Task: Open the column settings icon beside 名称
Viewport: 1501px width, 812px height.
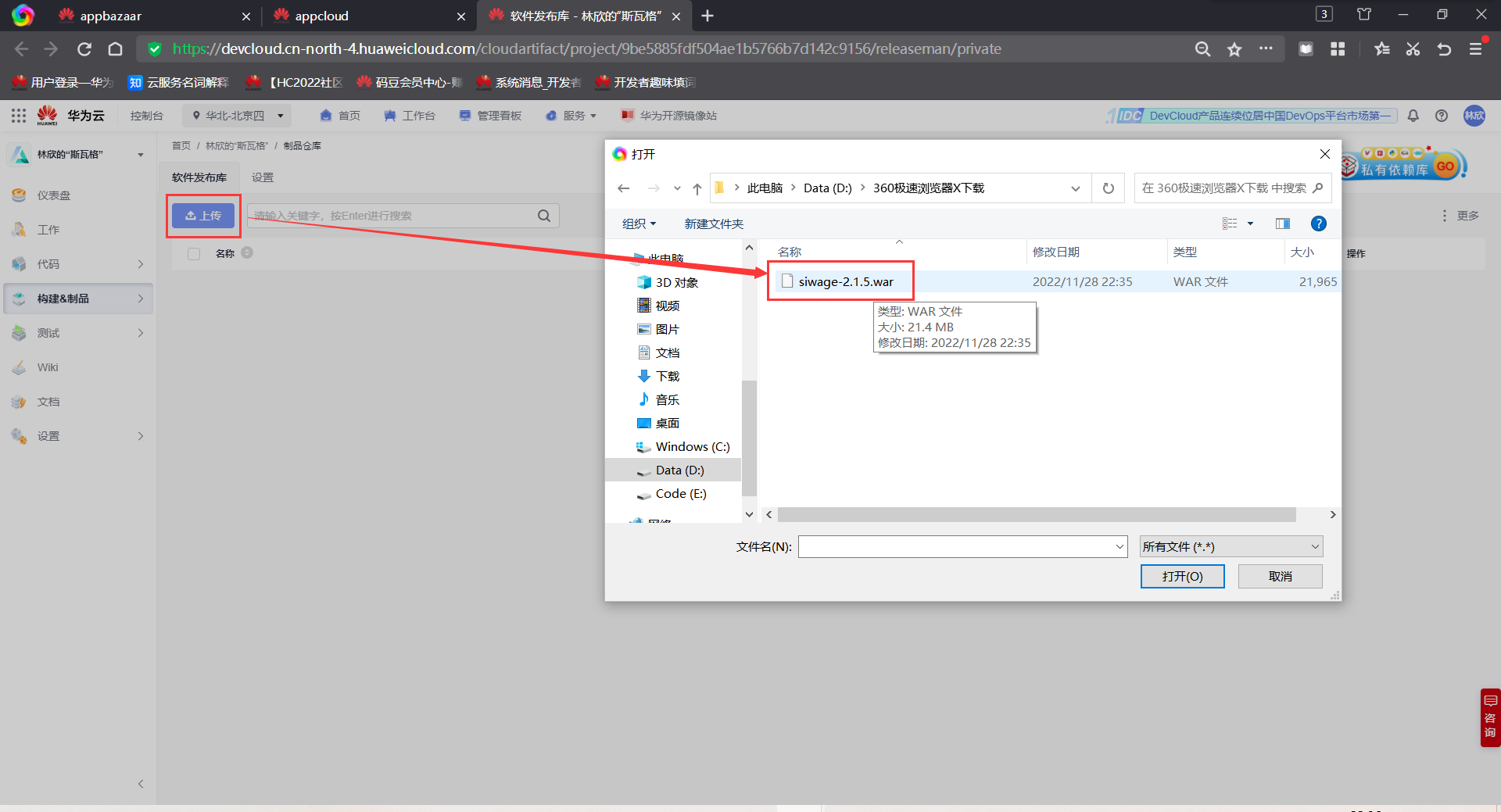Action: click(x=247, y=252)
